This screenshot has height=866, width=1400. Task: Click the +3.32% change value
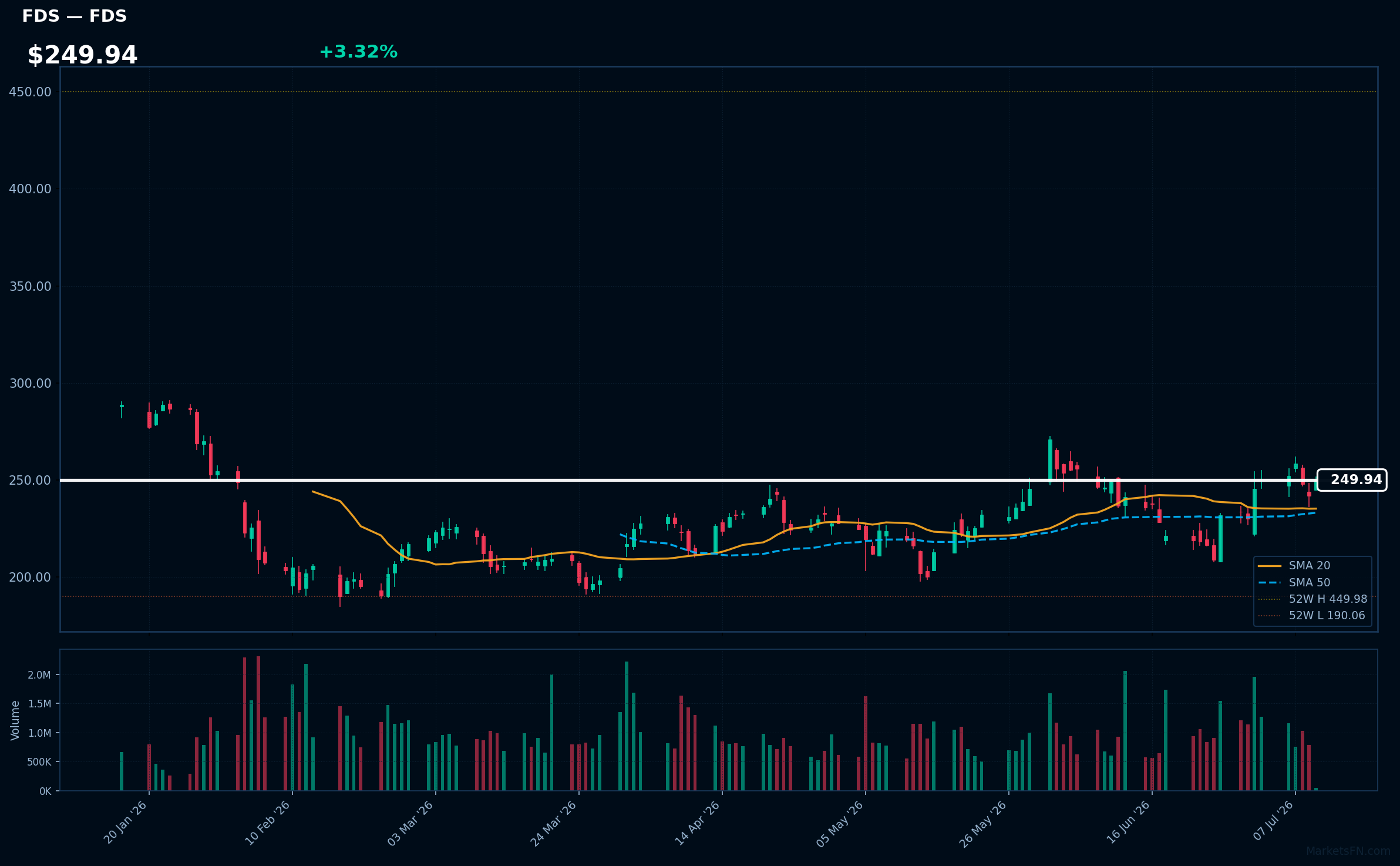[x=358, y=52]
